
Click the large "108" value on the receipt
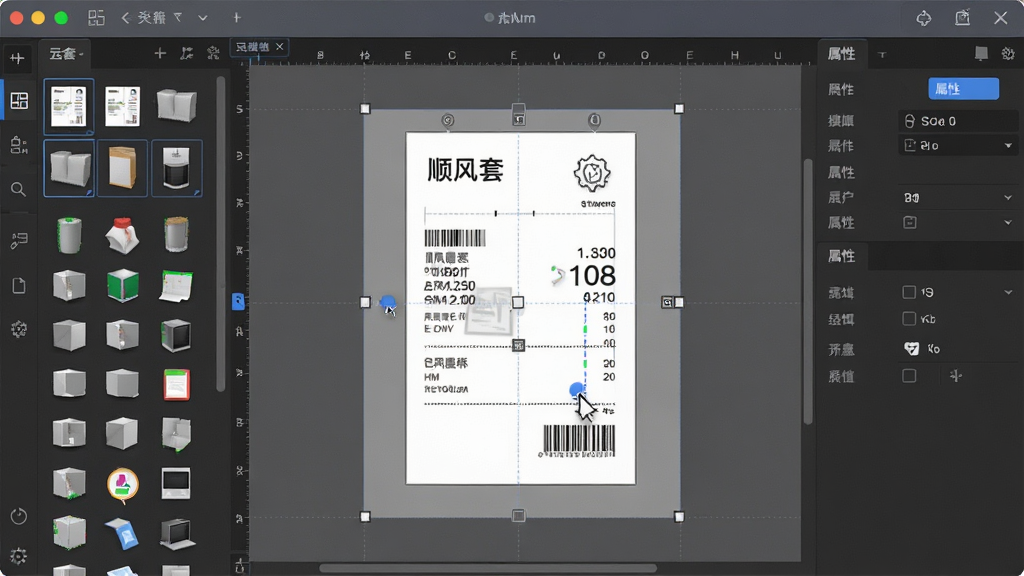click(592, 276)
